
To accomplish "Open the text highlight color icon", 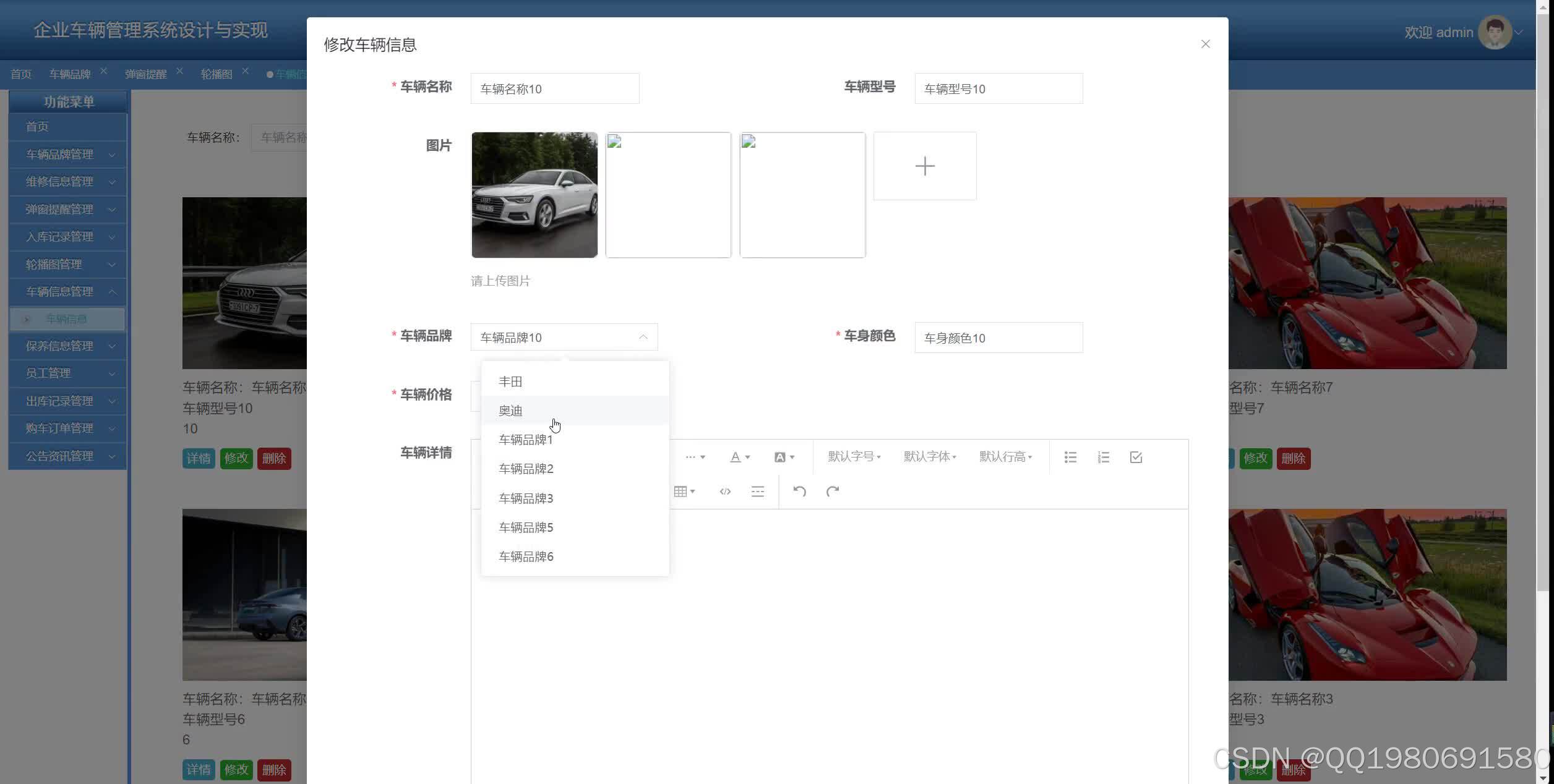I will click(779, 456).
